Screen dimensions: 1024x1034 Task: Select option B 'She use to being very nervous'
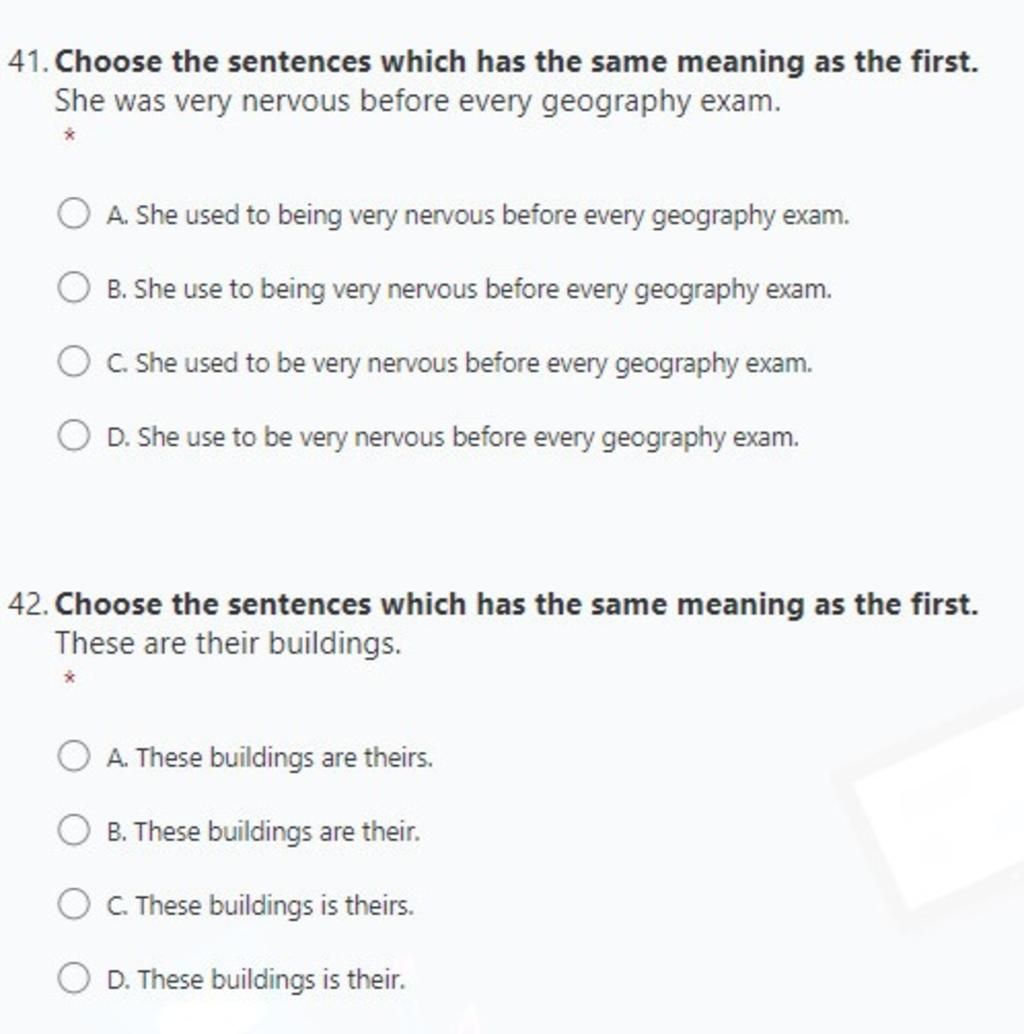[73, 288]
